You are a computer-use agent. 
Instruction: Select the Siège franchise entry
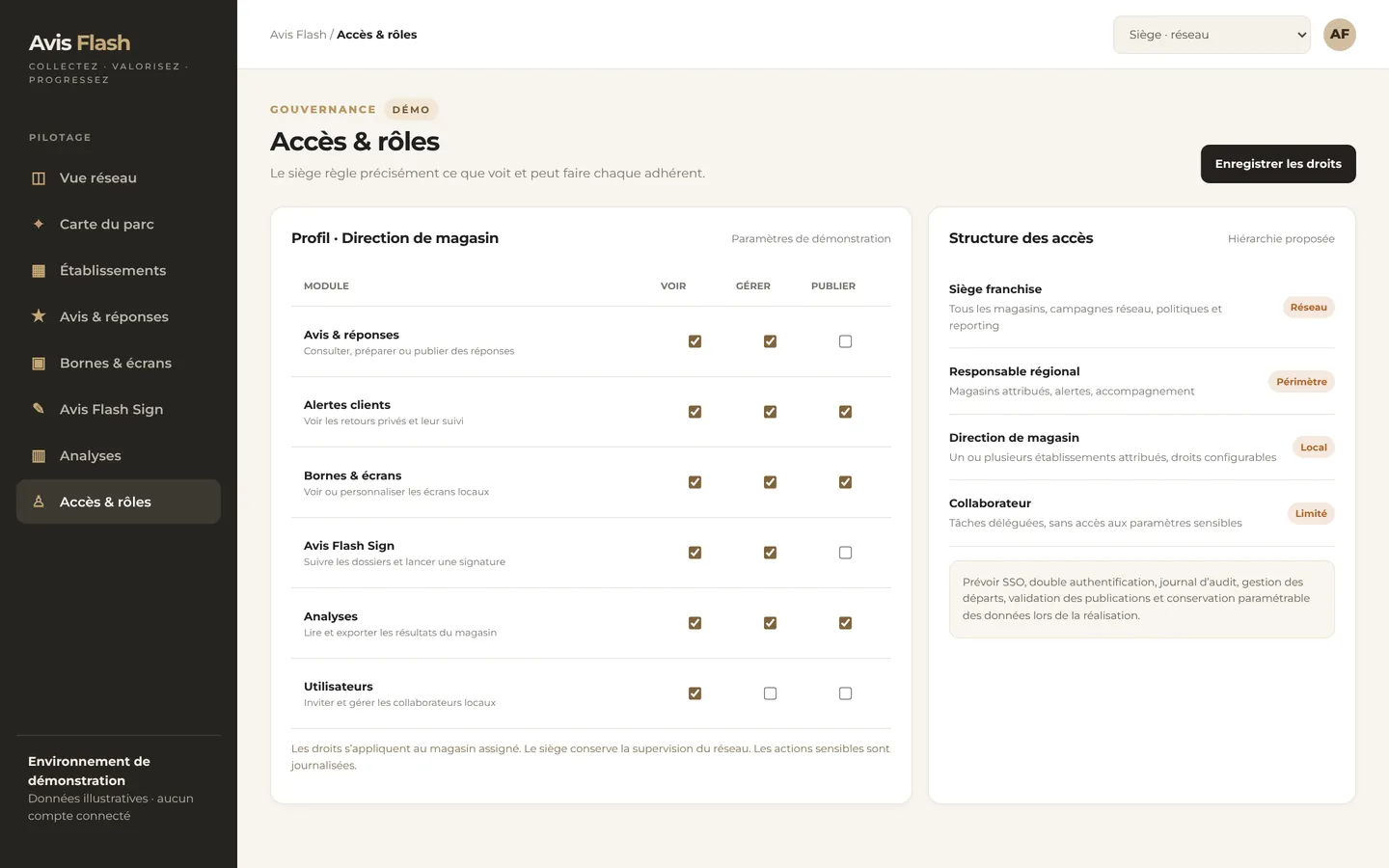1141,307
